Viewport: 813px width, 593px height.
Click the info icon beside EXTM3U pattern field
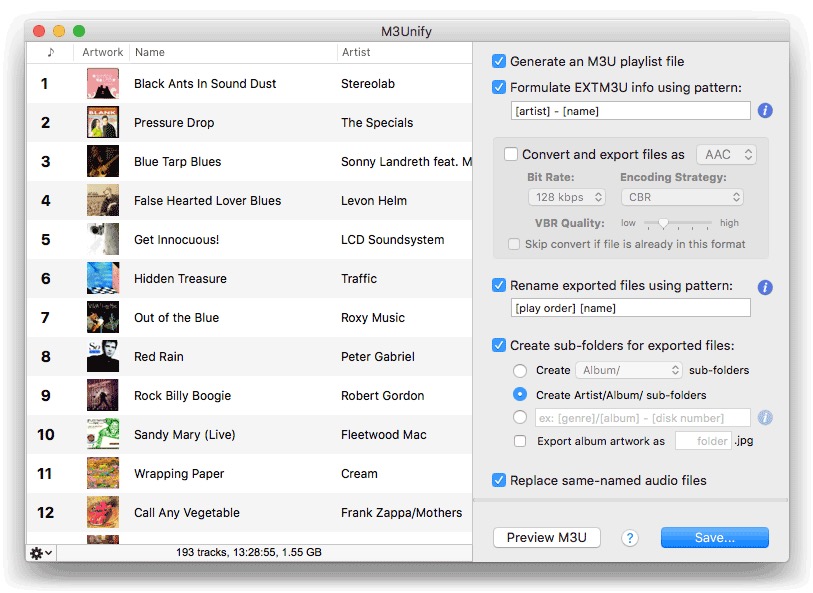765,111
